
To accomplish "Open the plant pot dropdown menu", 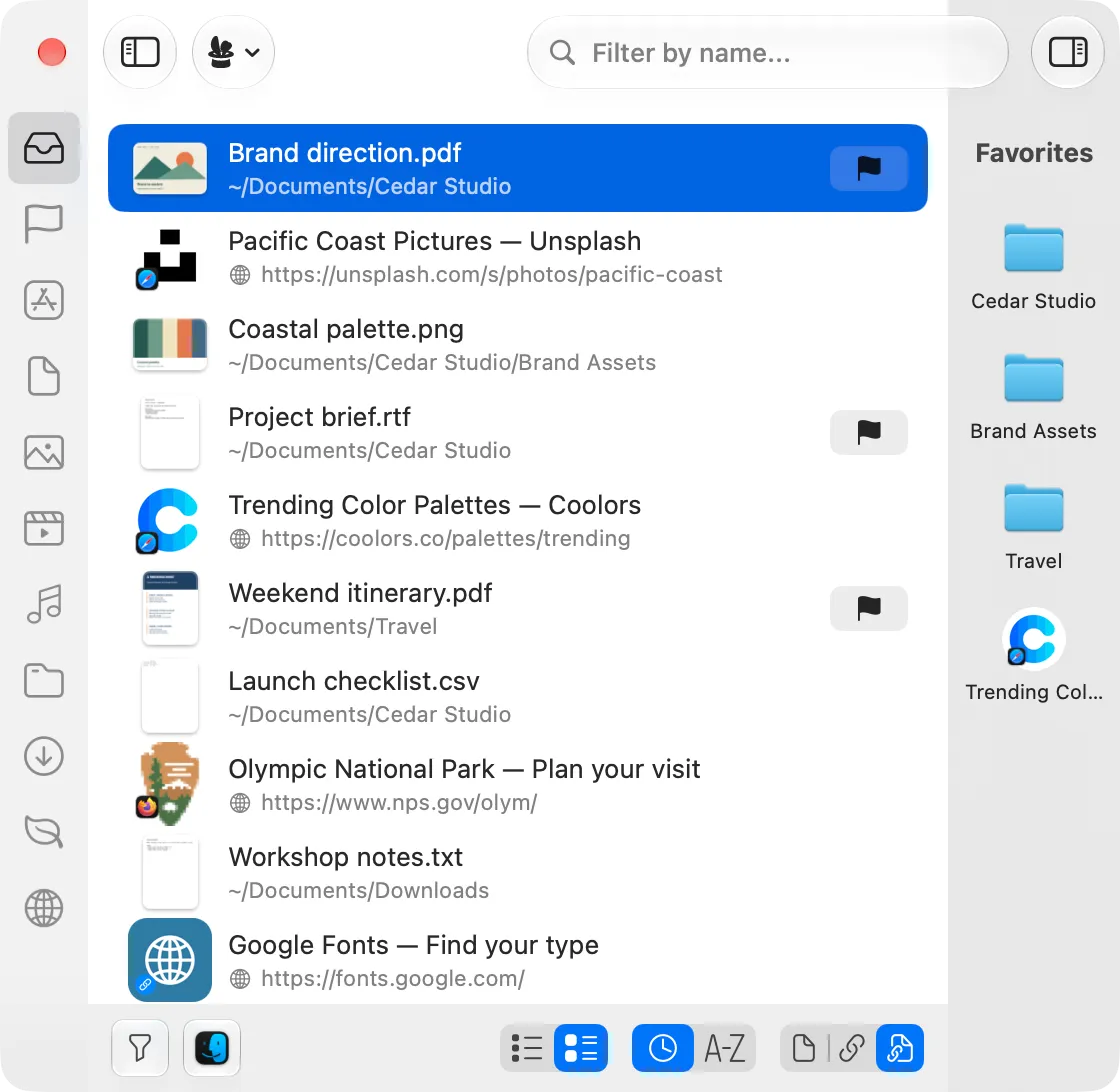I will point(234,52).
